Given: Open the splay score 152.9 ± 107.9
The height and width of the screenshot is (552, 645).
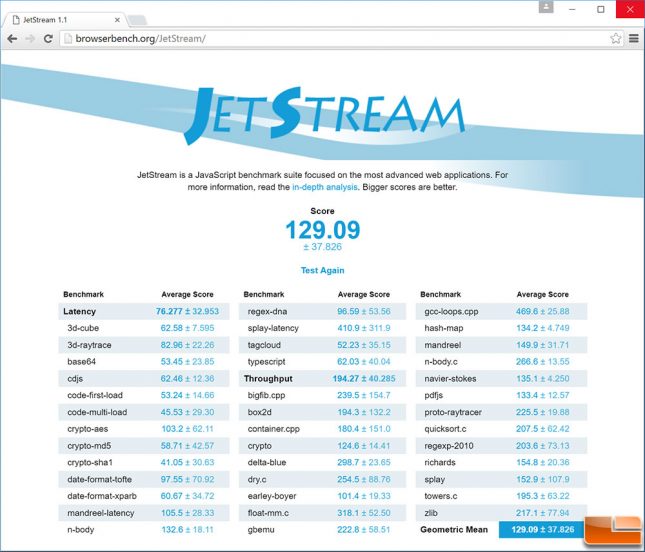Looking at the screenshot, I should click(x=543, y=479).
